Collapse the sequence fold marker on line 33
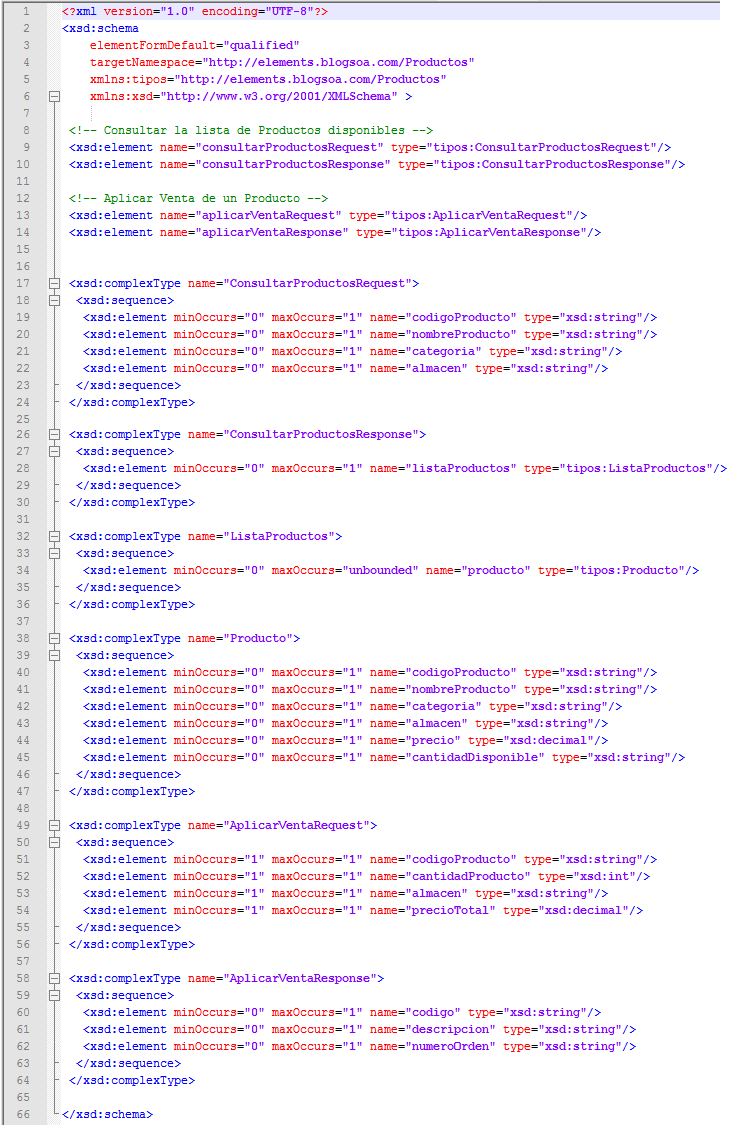This screenshot has width=733, height=1125. (54, 554)
